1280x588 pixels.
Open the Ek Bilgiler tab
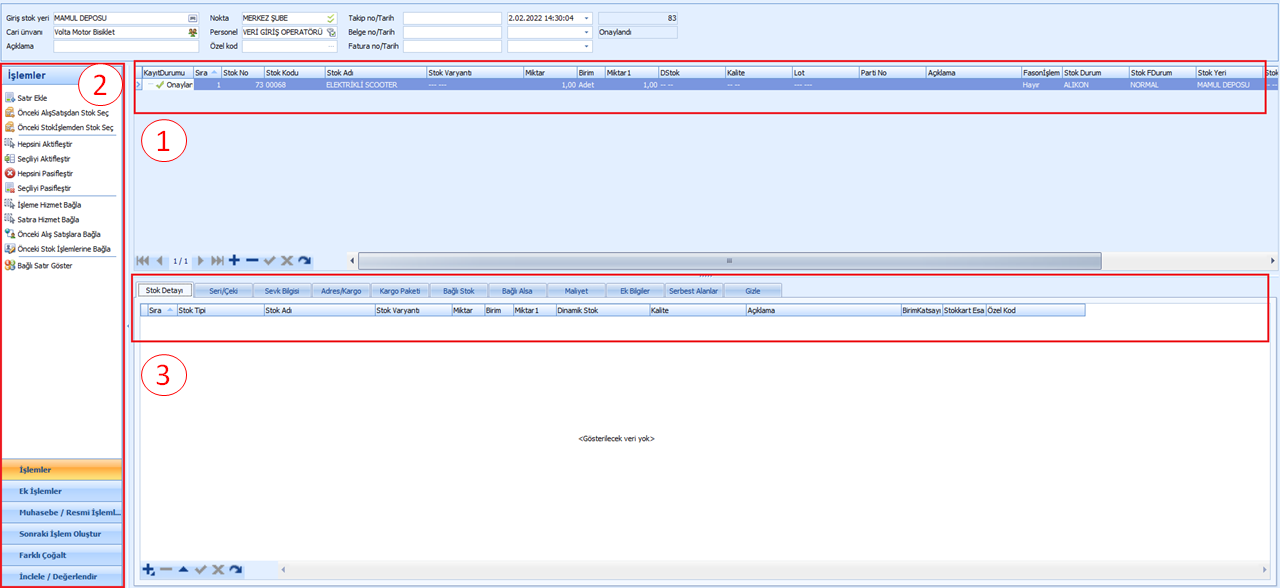click(635, 291)
